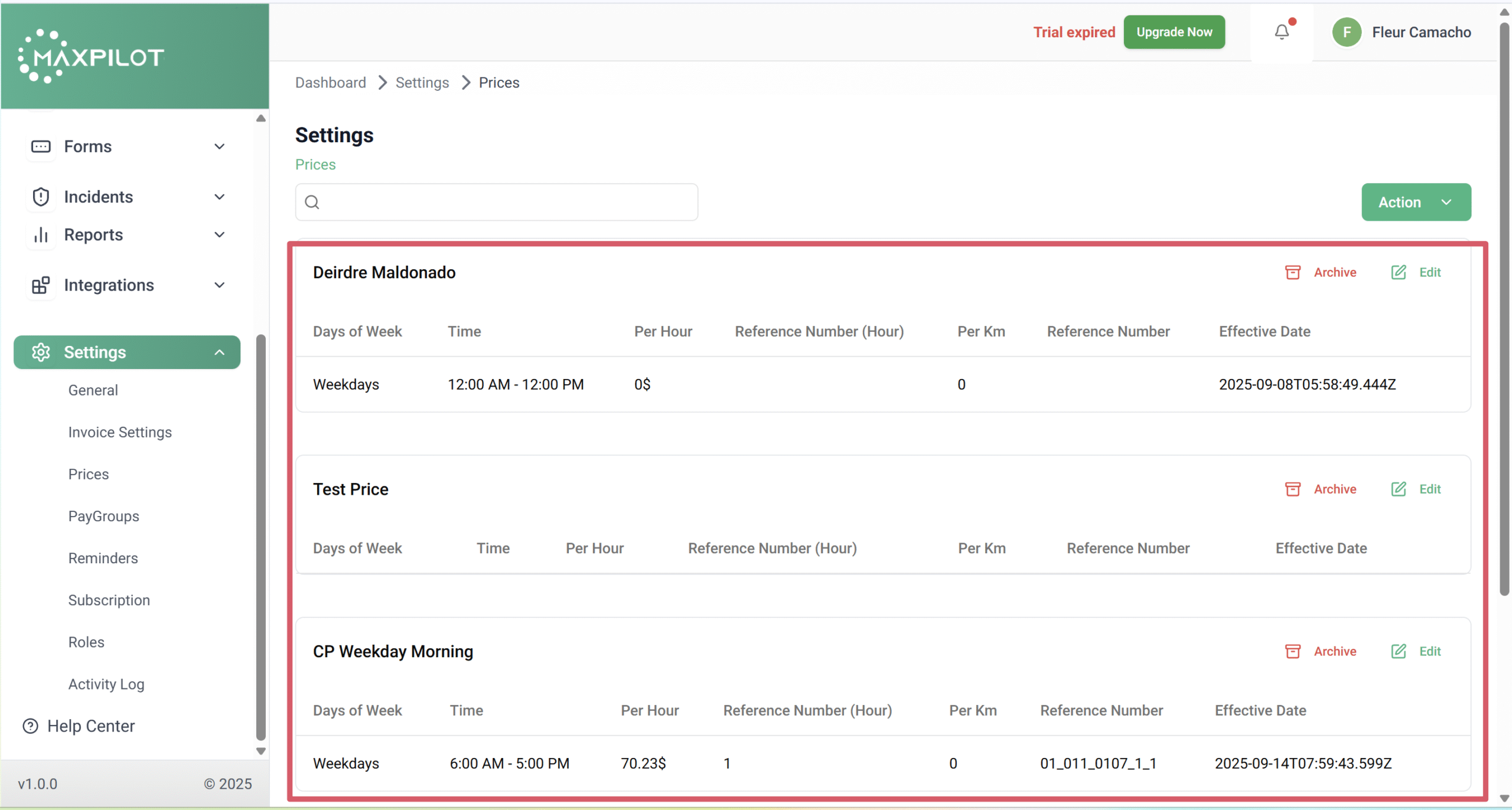
Task: Click the user avatar with letter F
Action: (1346, 32)
